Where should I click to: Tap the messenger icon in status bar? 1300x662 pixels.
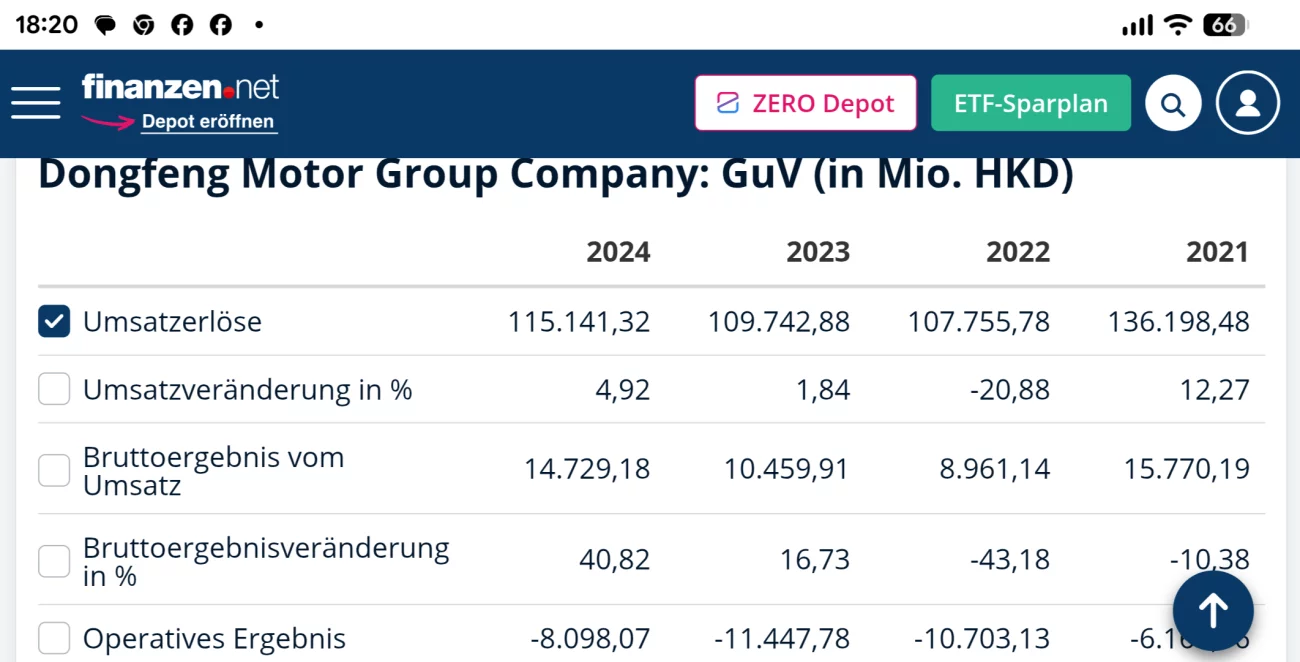105,25
